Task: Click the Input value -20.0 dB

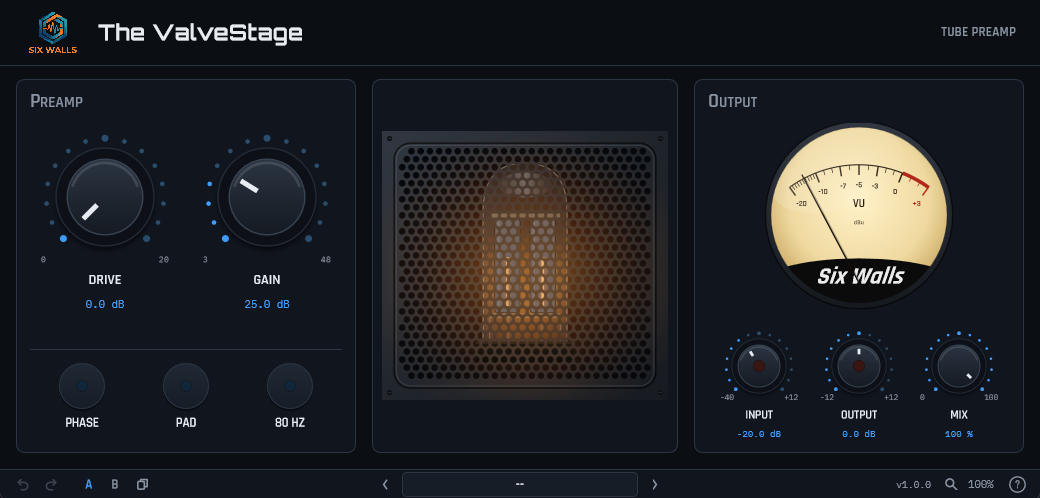Action: pos(759,434)
